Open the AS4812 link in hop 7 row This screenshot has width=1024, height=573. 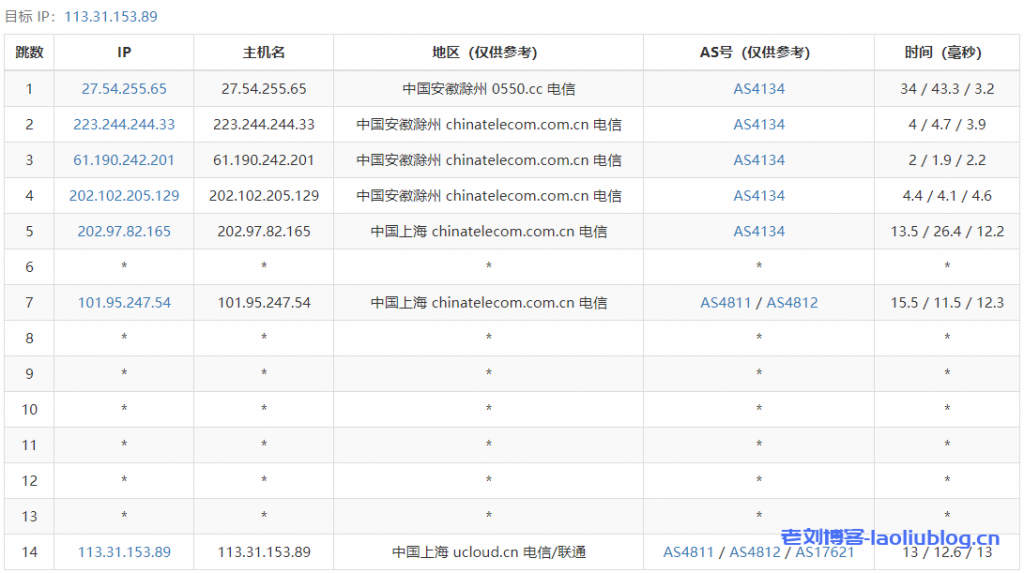792,302
